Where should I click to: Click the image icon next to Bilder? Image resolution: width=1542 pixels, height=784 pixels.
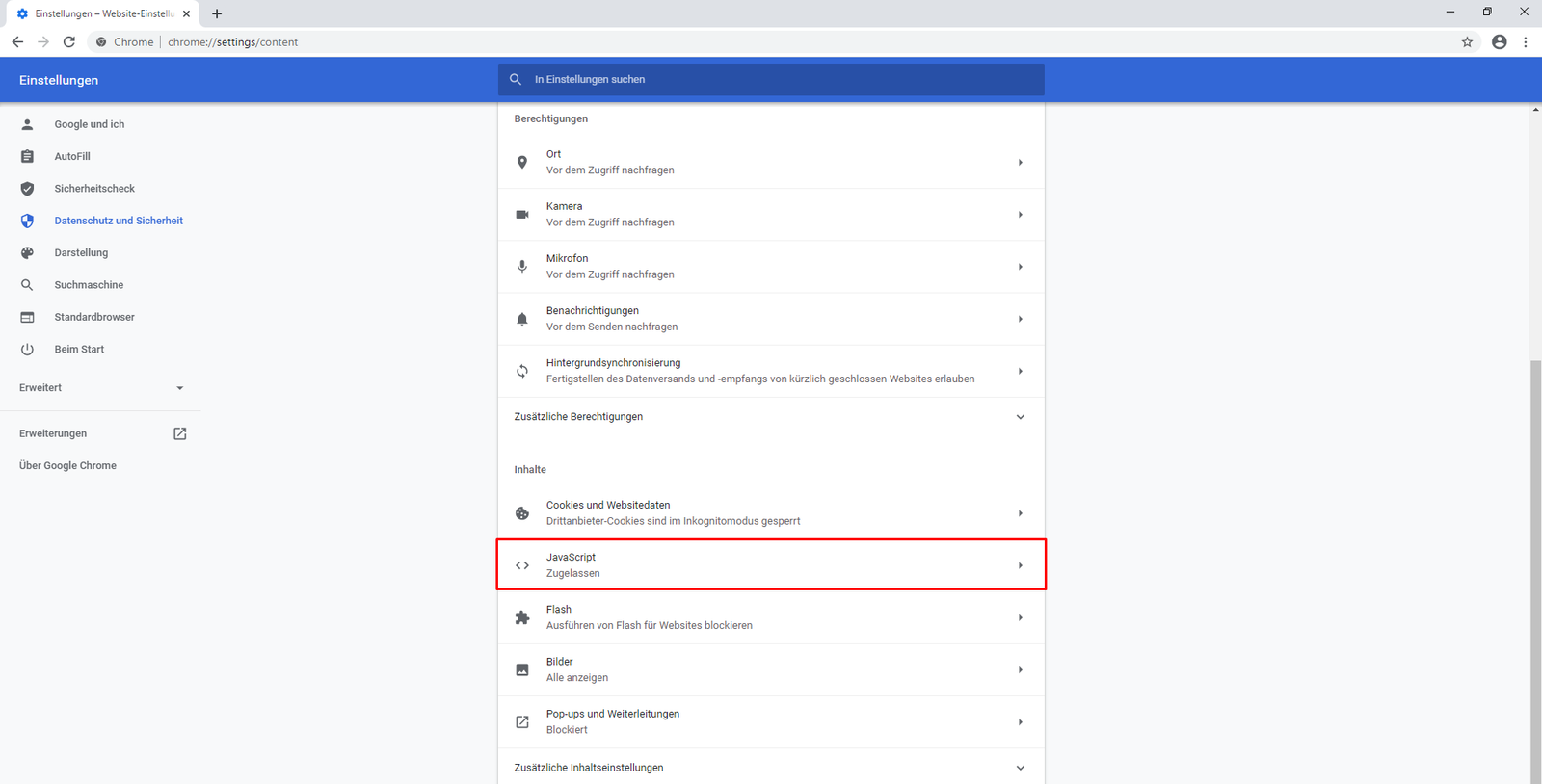(x=521, y=669)
